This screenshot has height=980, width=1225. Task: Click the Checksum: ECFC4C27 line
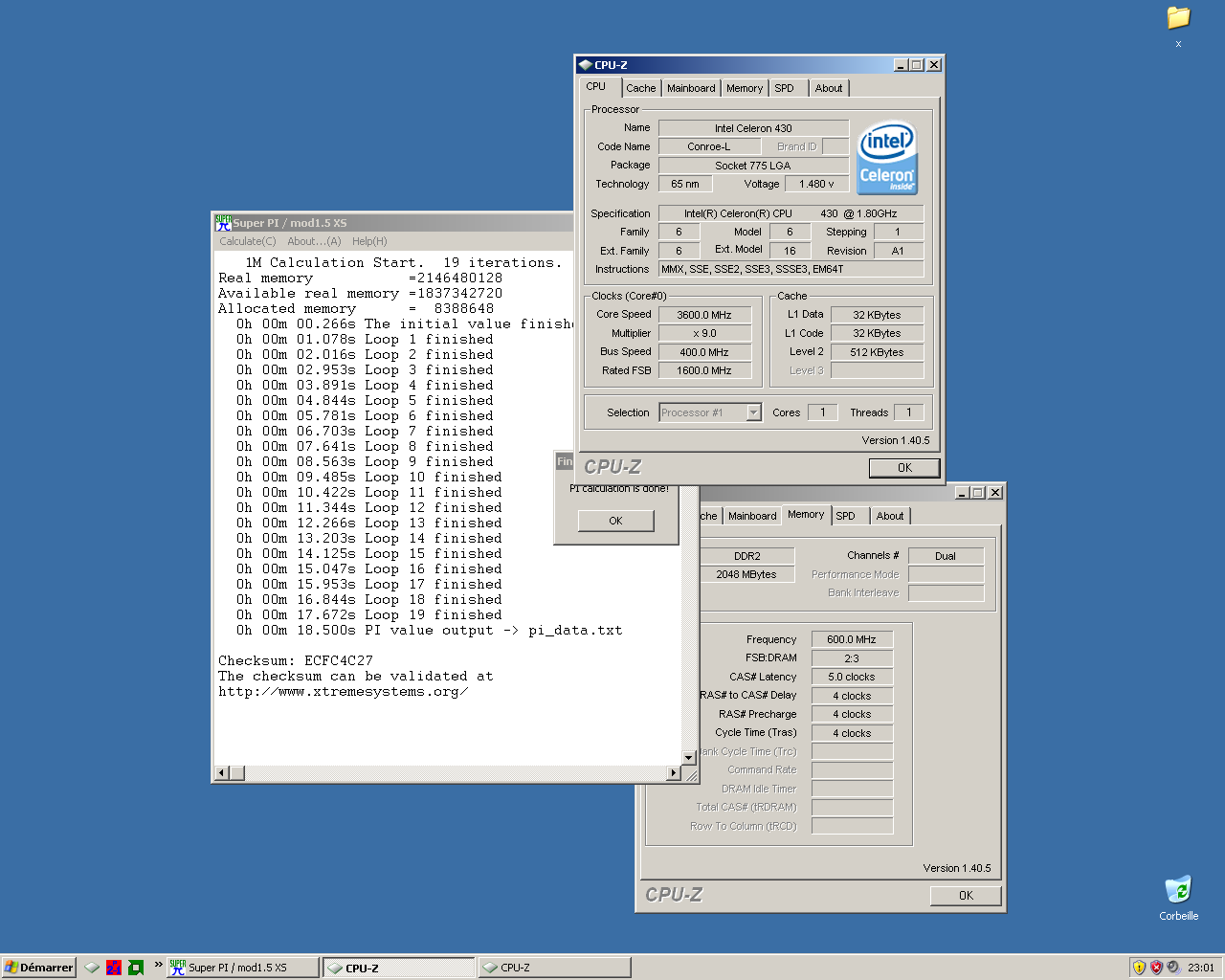(x=296, y=660)
